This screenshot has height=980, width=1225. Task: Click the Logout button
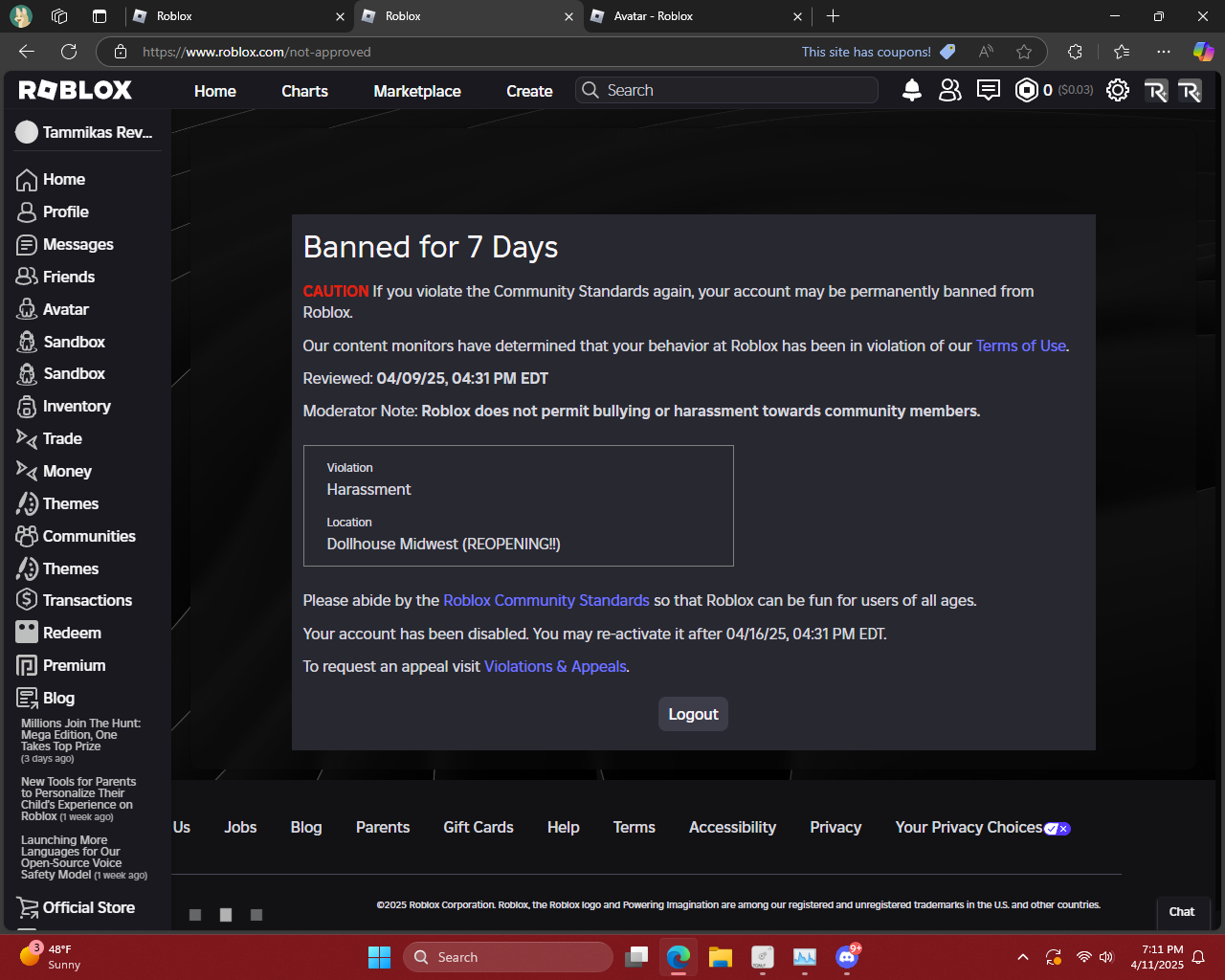tap(693, 714)
